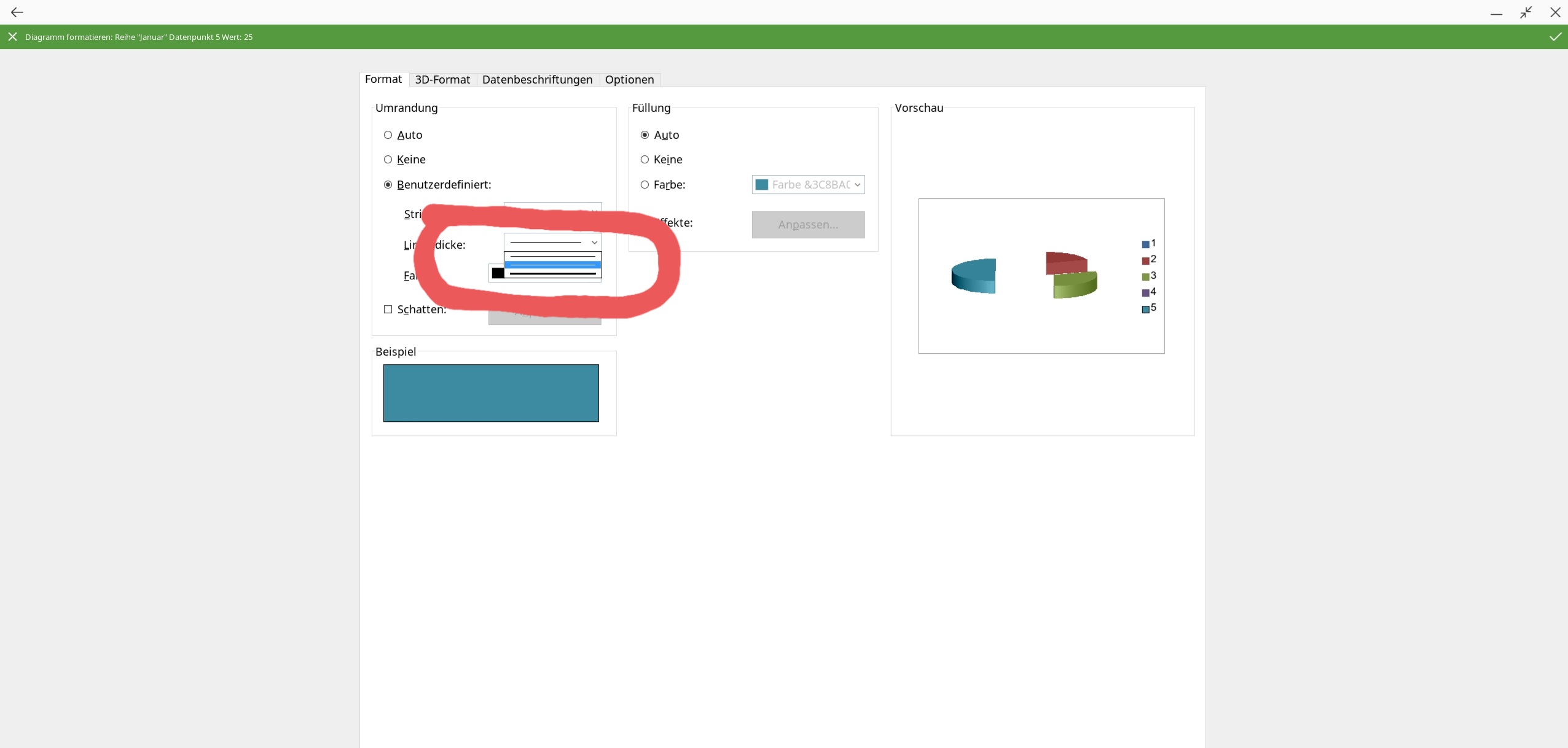Cancel dialog with green bar X icon
Image resolution: width=1568 pixels, height=748 pixels.
(x=12, y=37)
